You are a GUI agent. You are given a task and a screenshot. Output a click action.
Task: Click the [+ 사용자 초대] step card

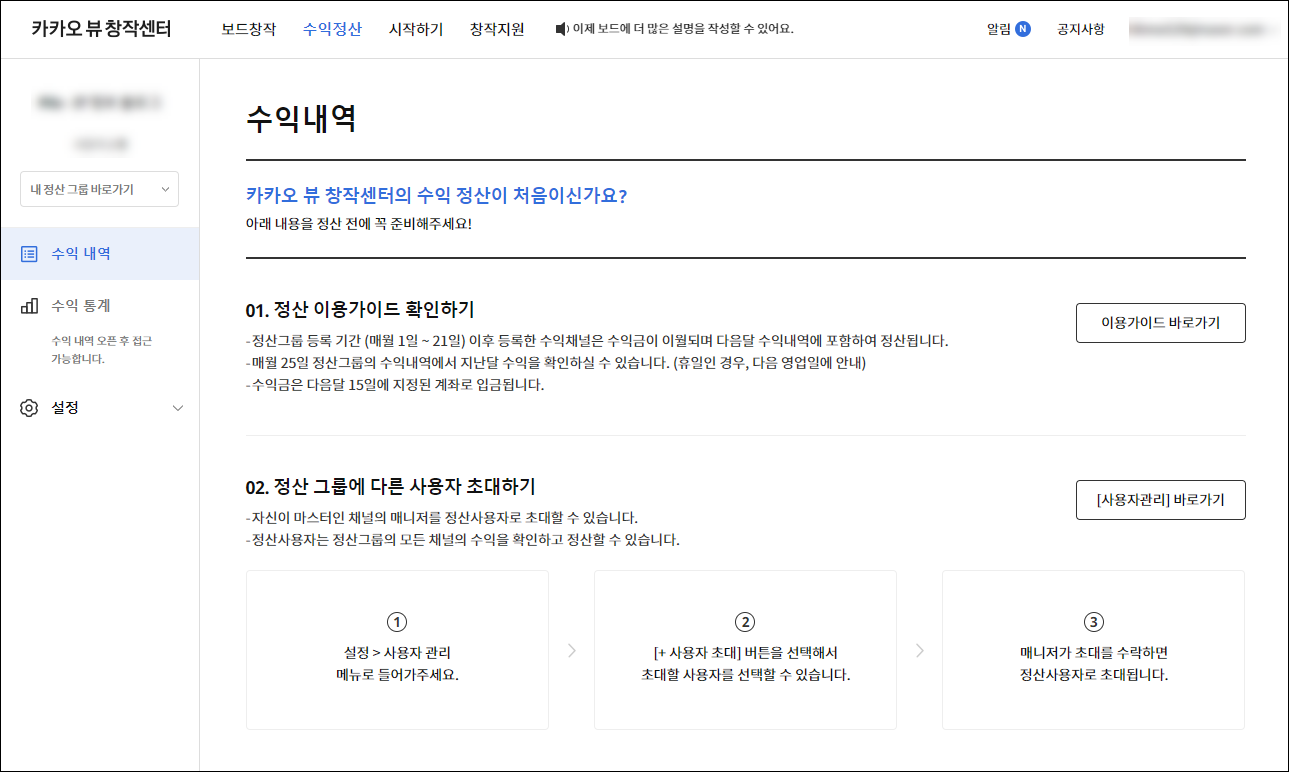[x=745, y=650]
